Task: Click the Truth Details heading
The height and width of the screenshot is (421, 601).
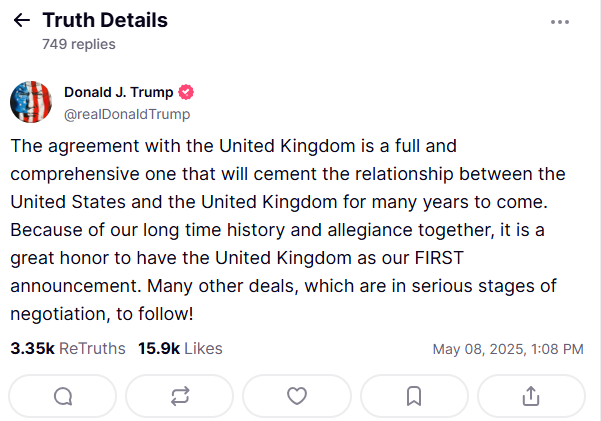Action: click(x=105, y=20)
